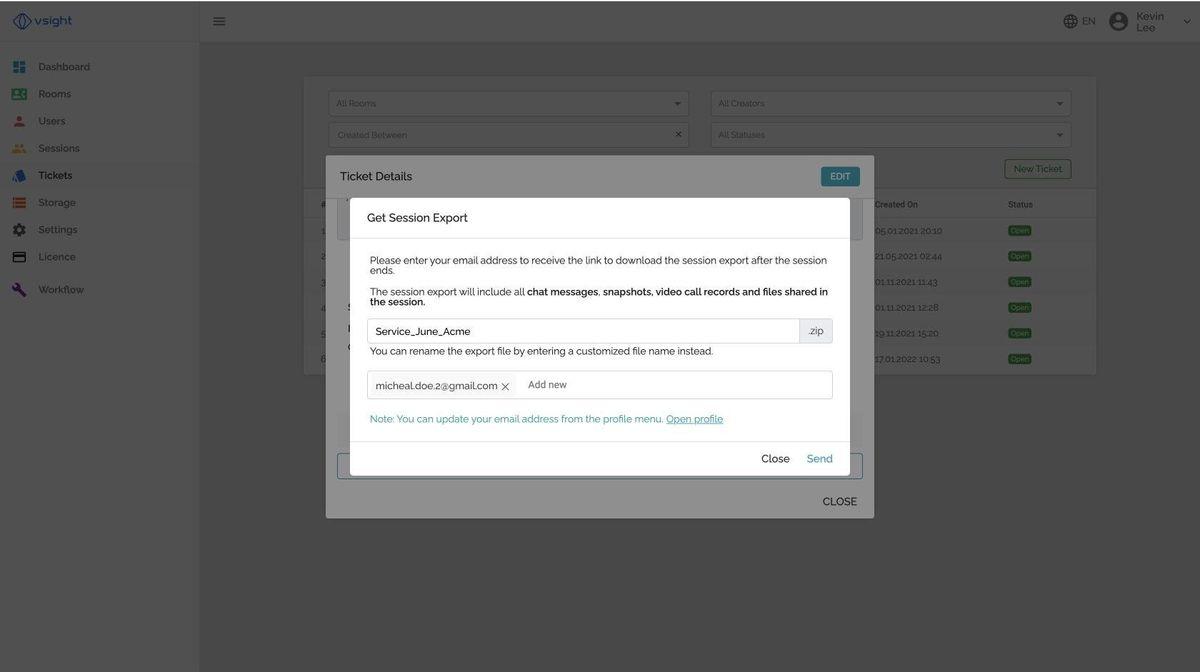The width and height of the screenshot is (1200, 672).
Task: Click the vsight logo
Action: point(42,21)
